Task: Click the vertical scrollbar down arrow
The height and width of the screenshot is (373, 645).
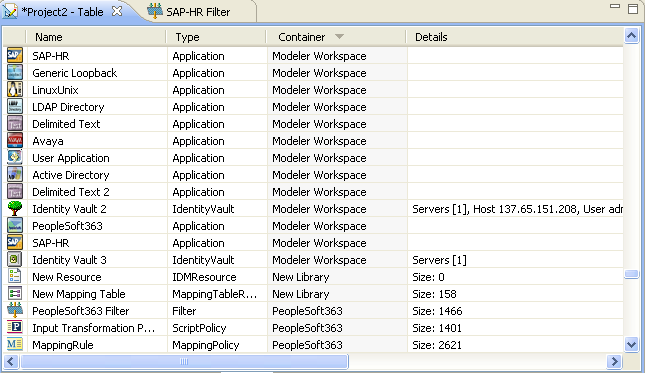Action: (x=631, y=344)
